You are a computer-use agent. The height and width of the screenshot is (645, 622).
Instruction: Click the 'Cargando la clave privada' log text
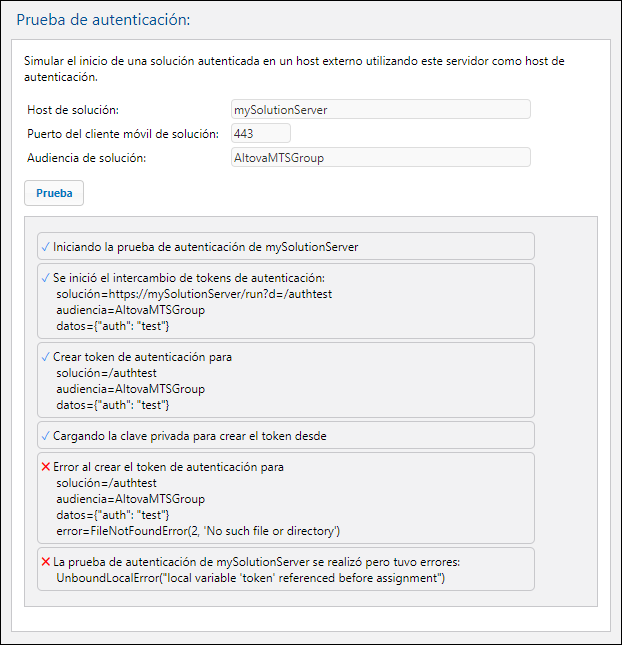coord(190,435)
